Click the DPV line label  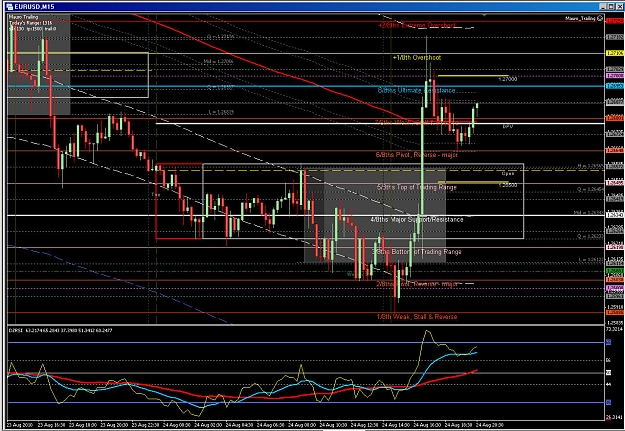tap(507, 126)
